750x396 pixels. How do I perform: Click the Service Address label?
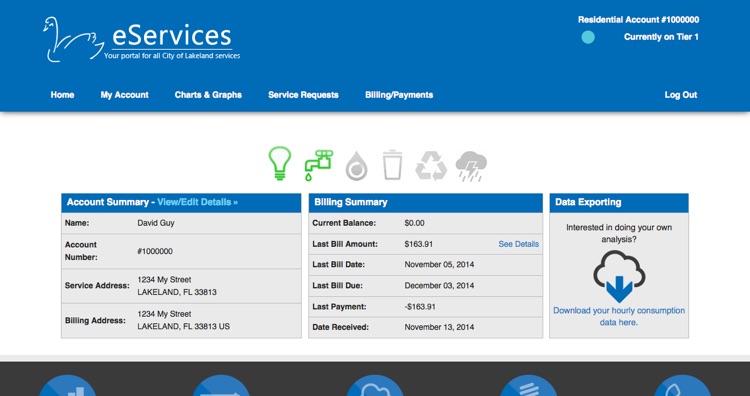click(98, 286)
